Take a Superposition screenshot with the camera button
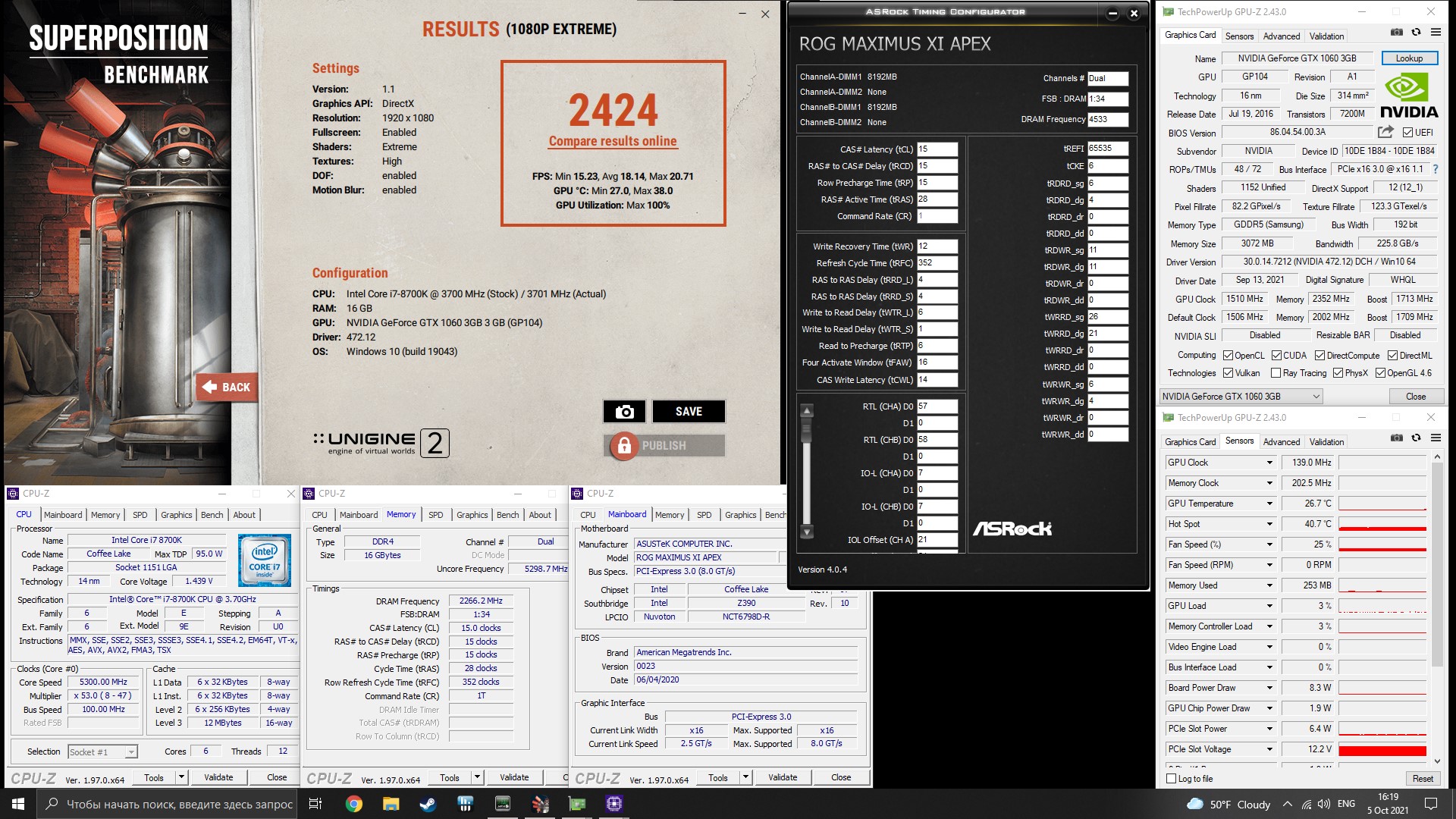1456x819 pixels. pos(624,411)
